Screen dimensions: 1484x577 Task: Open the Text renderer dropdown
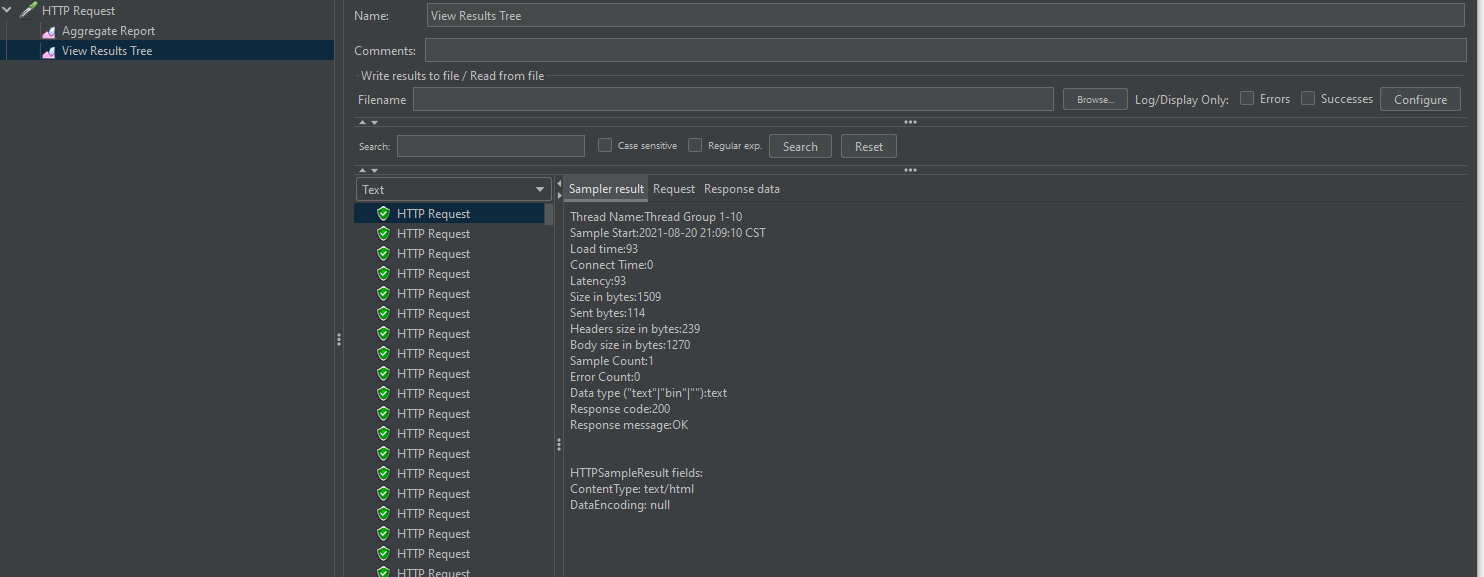click(453, 189)
